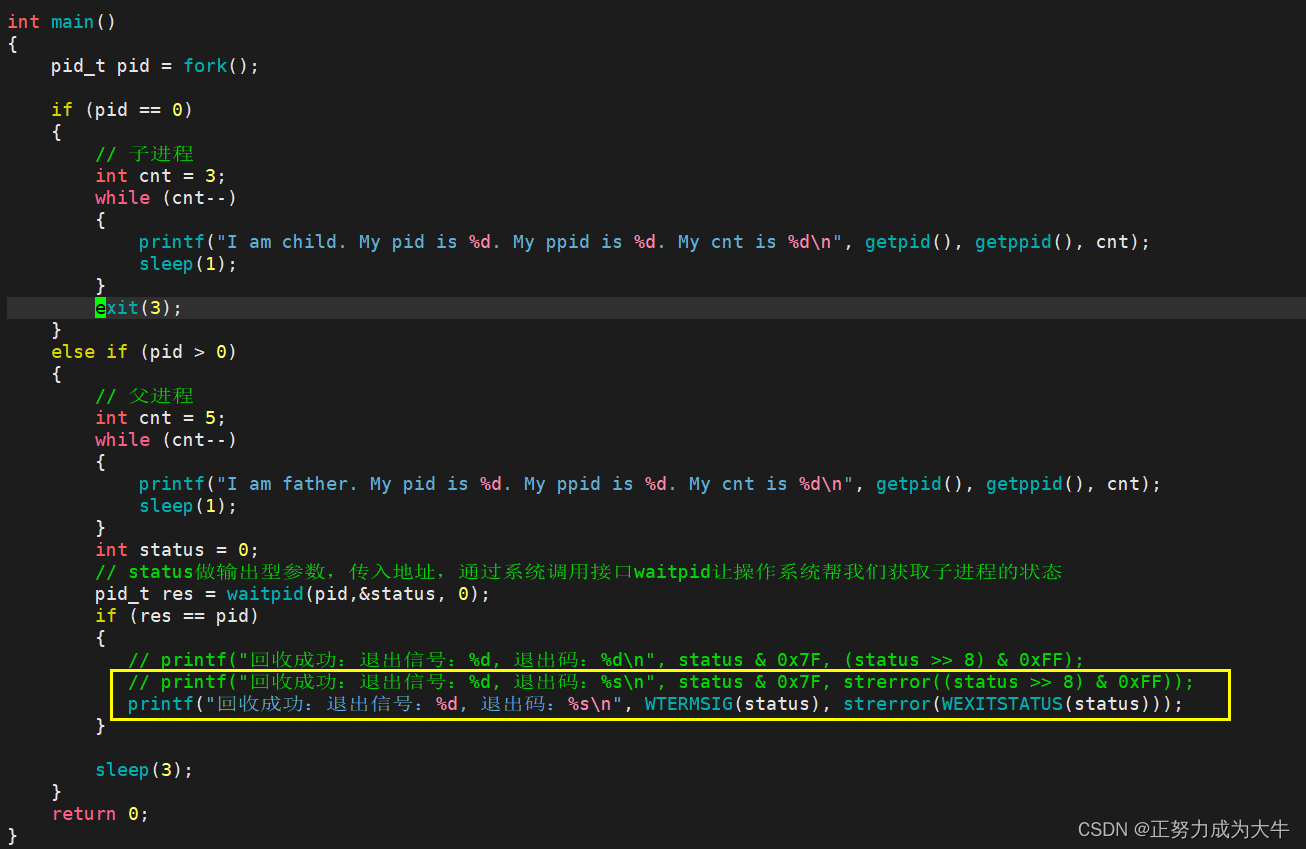Viewport: 1306px width, 849px height.
Task: Click the '// 父进程' comment
Action: tap(144, 395)
